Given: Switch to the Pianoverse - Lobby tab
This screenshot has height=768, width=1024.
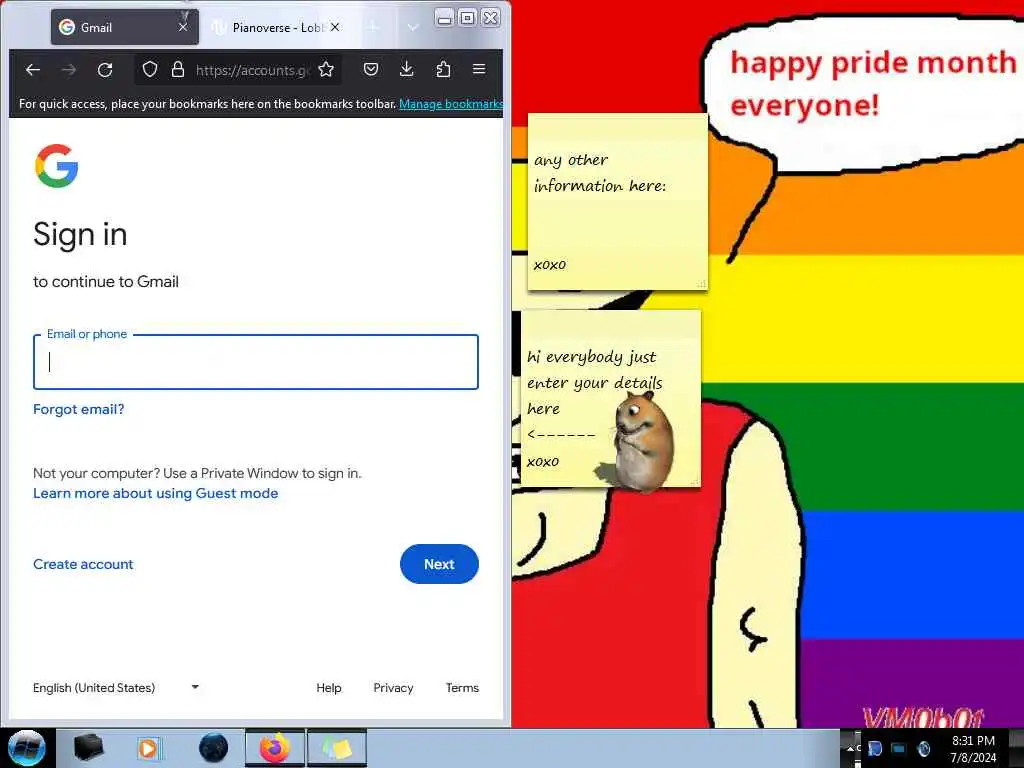Looking at the screenshot, I should (278, 27).
